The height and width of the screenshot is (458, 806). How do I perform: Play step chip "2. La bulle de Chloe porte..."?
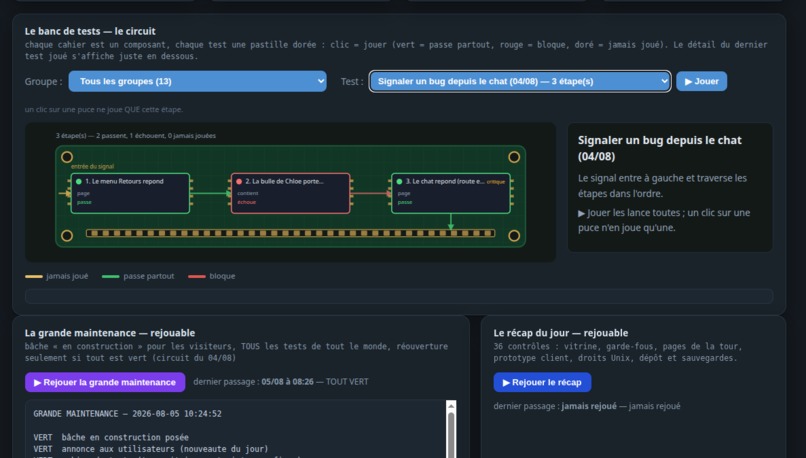coord(290,193)
